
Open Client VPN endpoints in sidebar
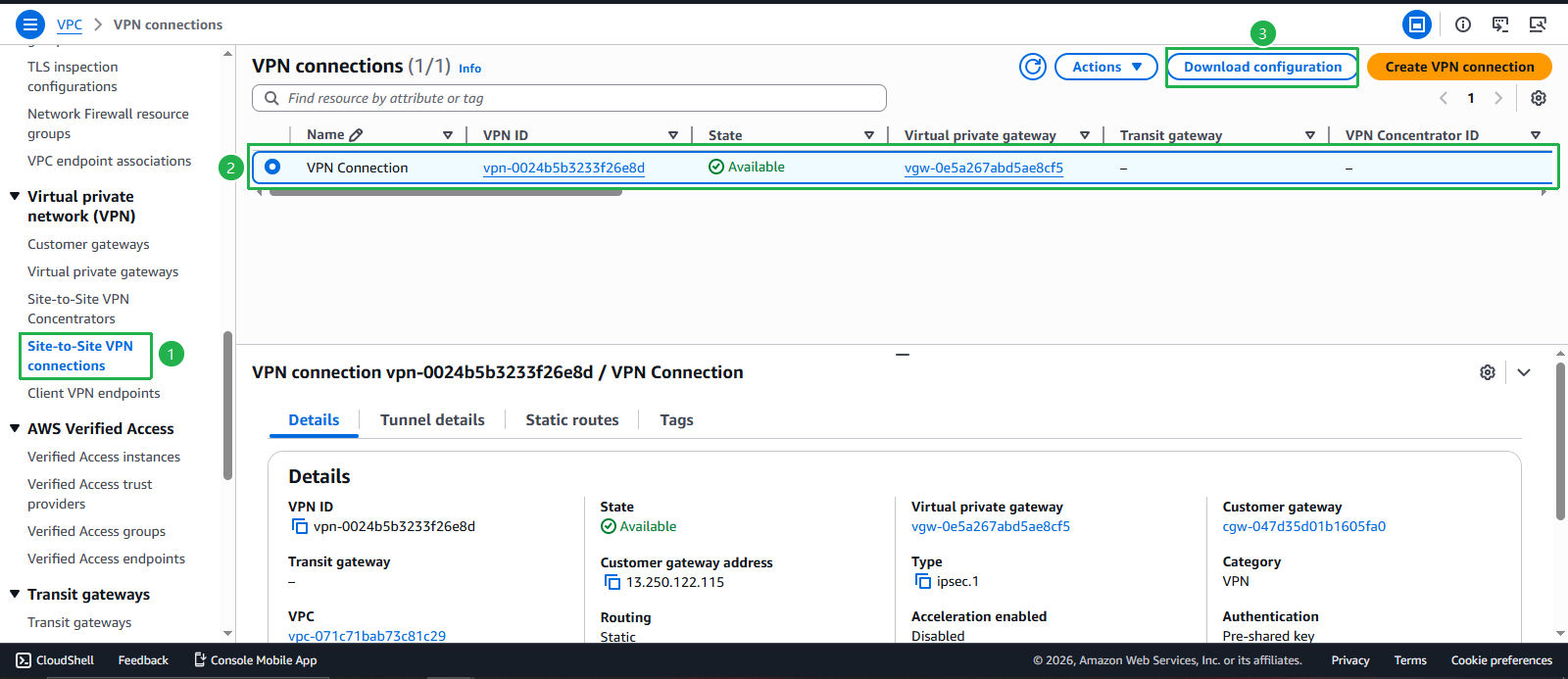tap(94, 393)
